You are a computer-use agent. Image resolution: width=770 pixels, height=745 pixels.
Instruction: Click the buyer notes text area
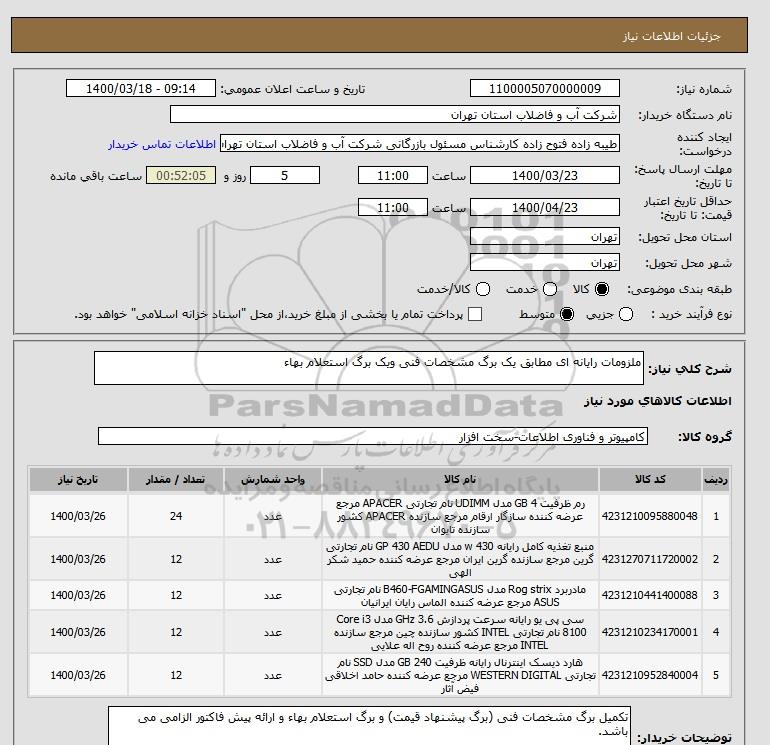[x=368, y=725]
